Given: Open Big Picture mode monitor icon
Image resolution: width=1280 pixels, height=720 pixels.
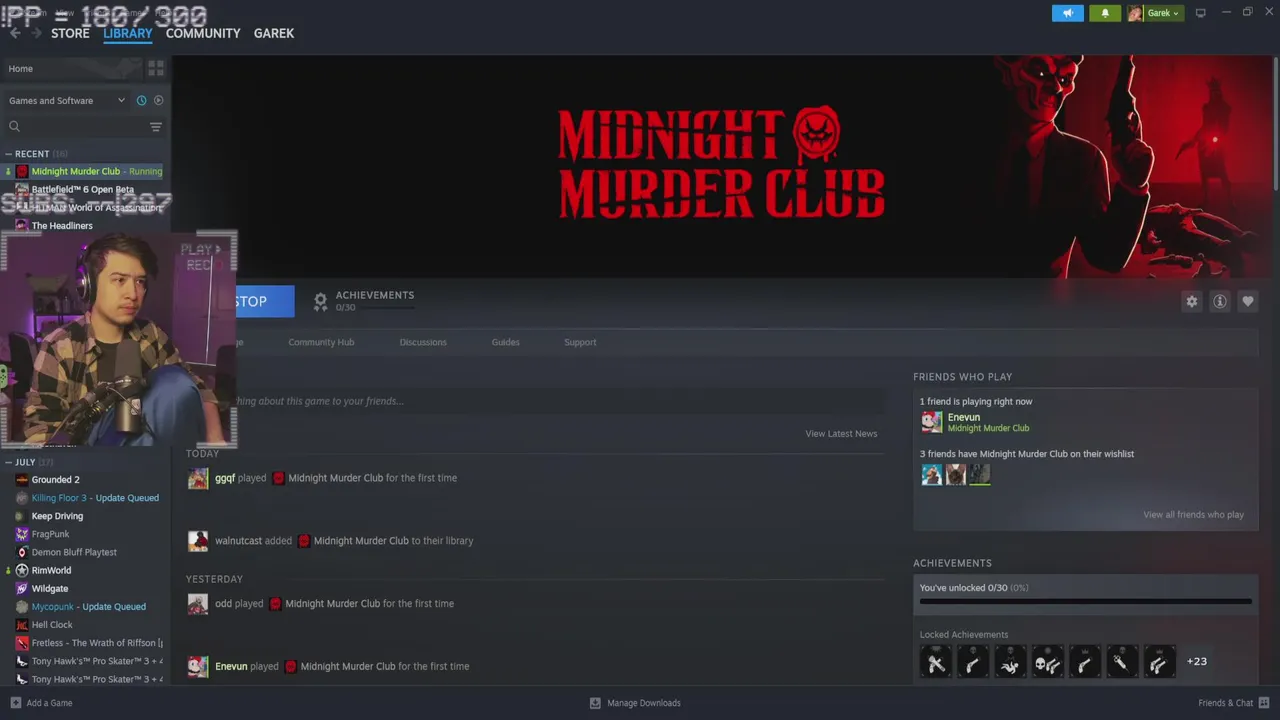Looking at the screenshot, I should click(x=1201, y=13).
